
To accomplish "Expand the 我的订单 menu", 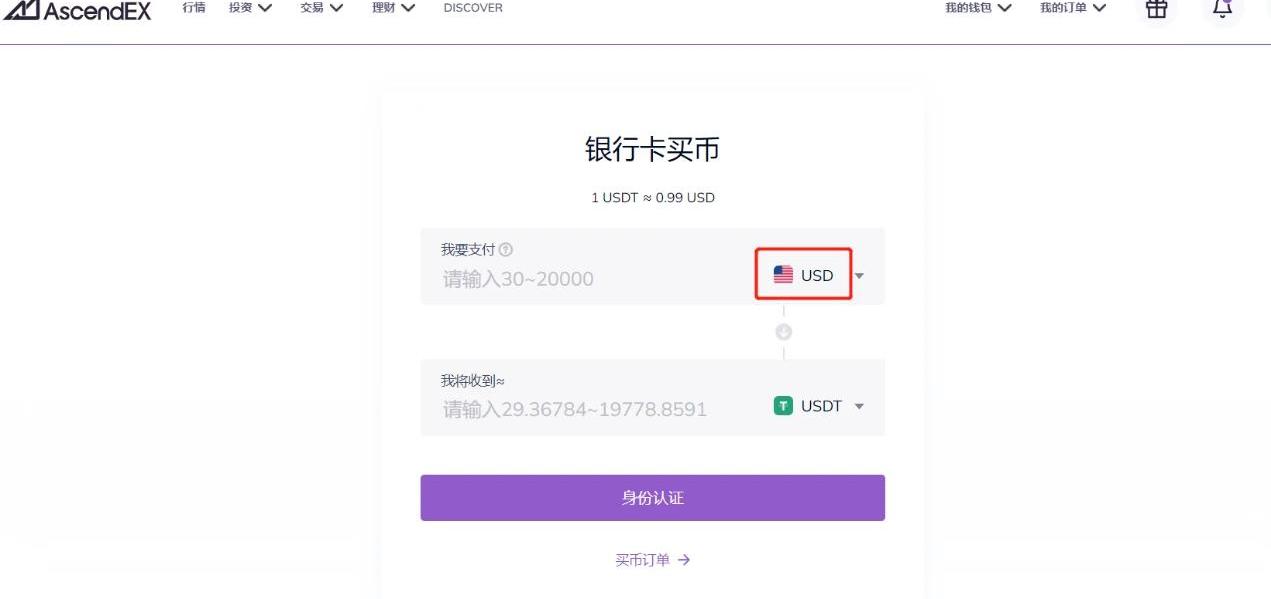I will 1073,8.
